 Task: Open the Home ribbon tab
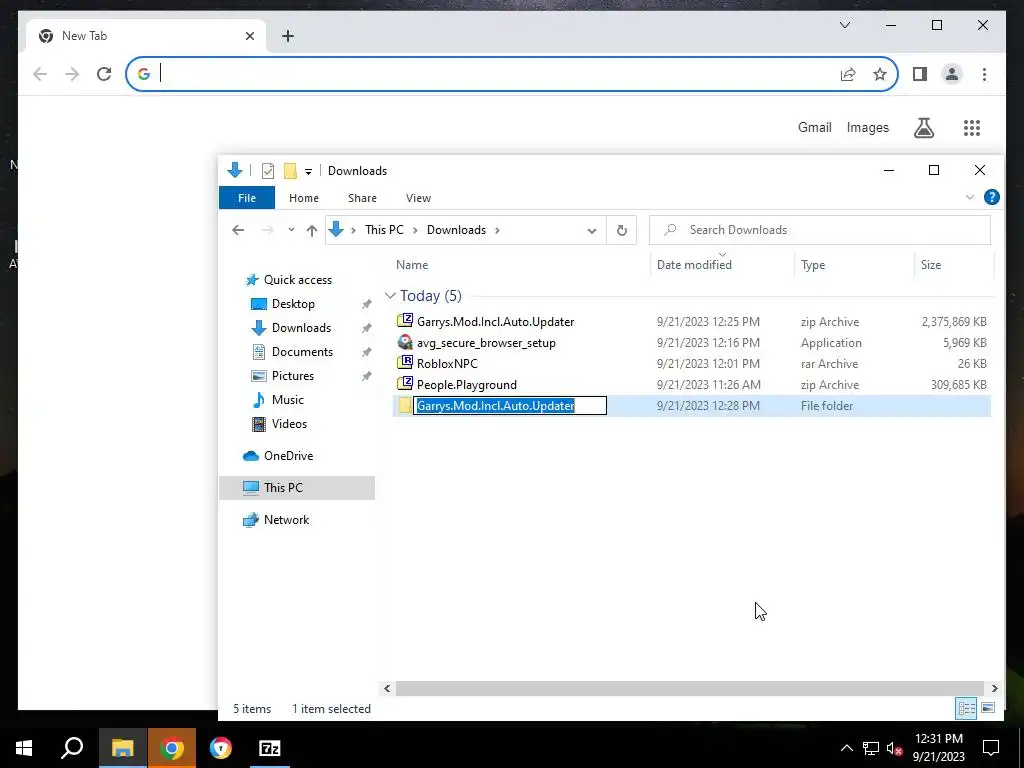pos(304,198)
